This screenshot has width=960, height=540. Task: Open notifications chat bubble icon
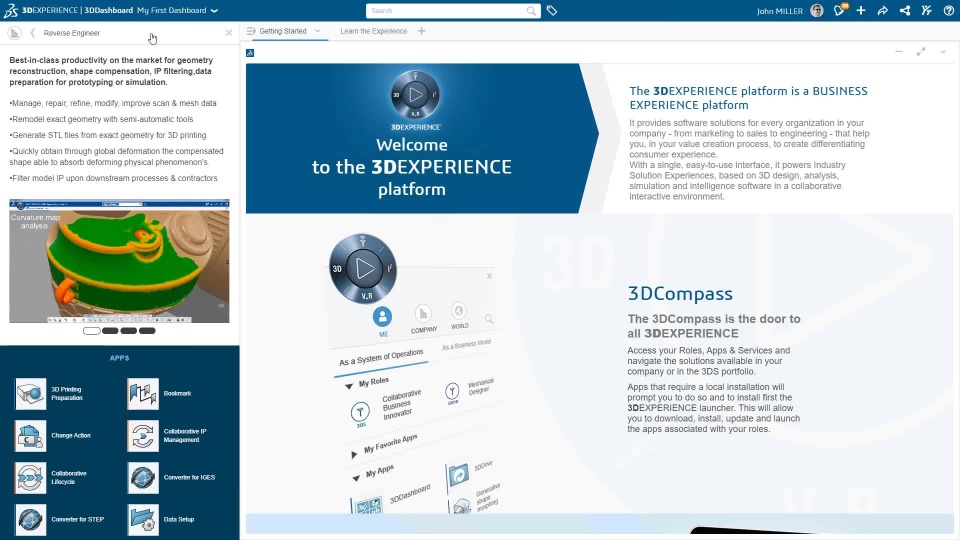[x=839, y=10]
